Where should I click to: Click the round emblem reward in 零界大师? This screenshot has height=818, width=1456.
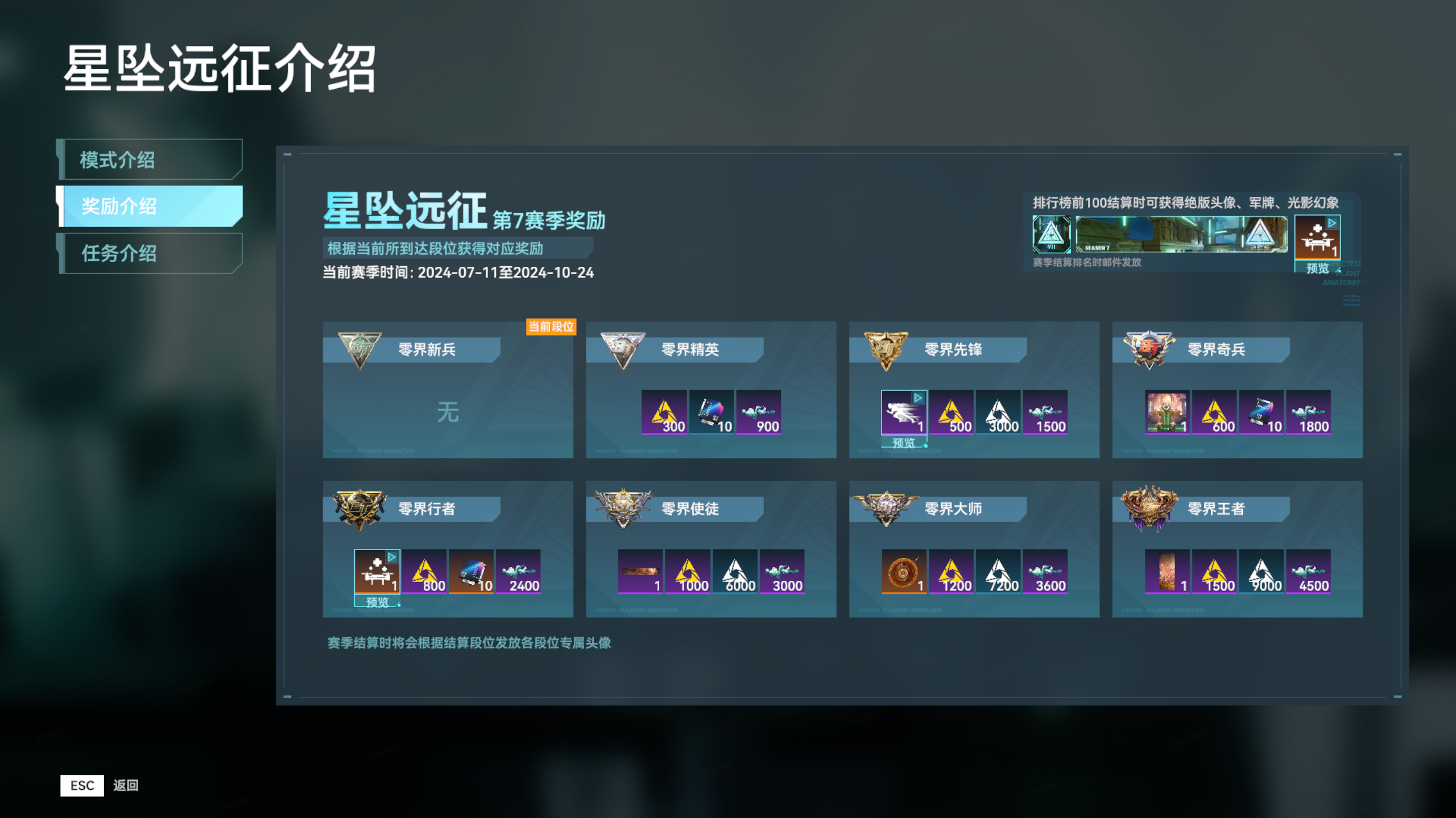tap(904, 571)
